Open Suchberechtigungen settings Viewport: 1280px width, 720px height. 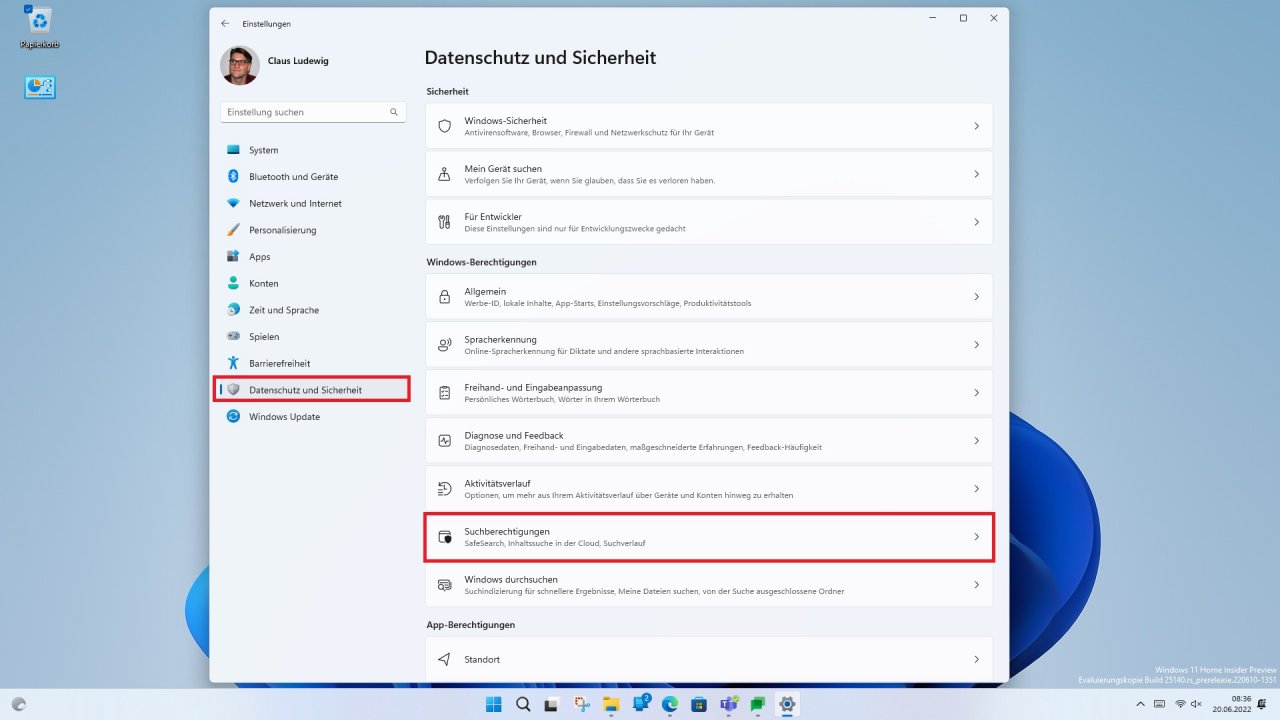click(709, 537)
